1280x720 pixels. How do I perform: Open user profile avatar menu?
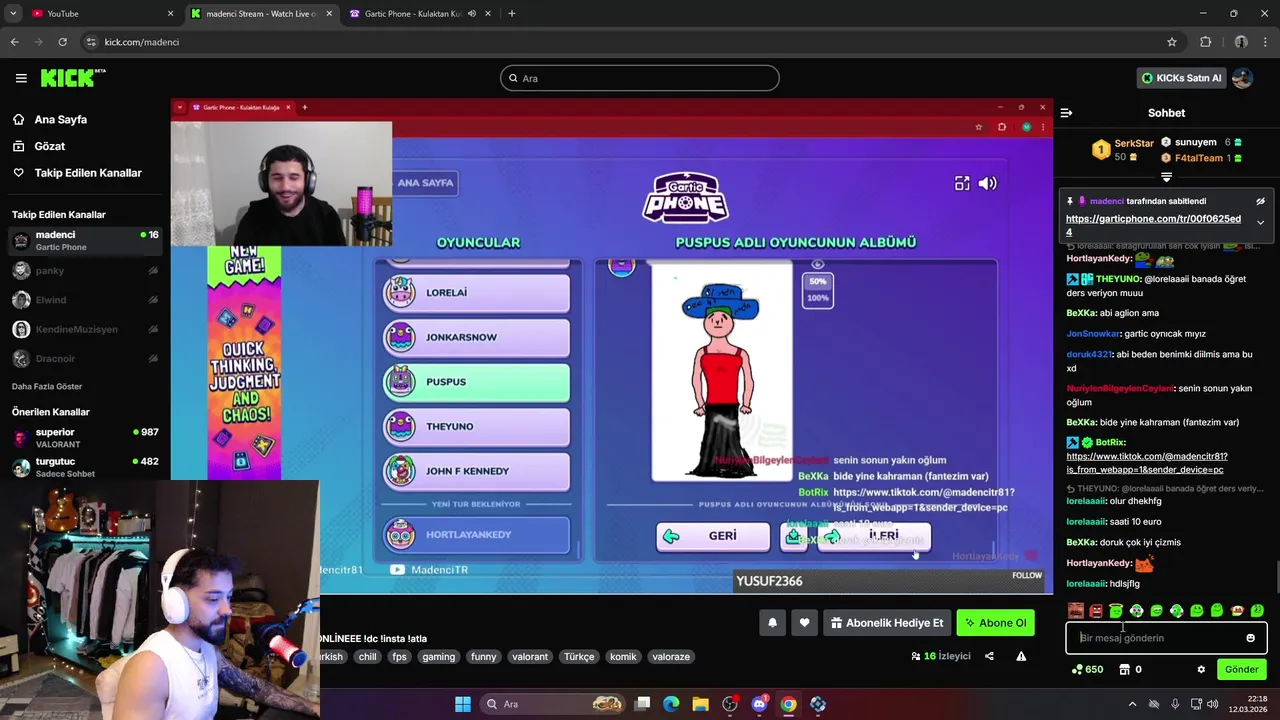(x=1243, y=78)
